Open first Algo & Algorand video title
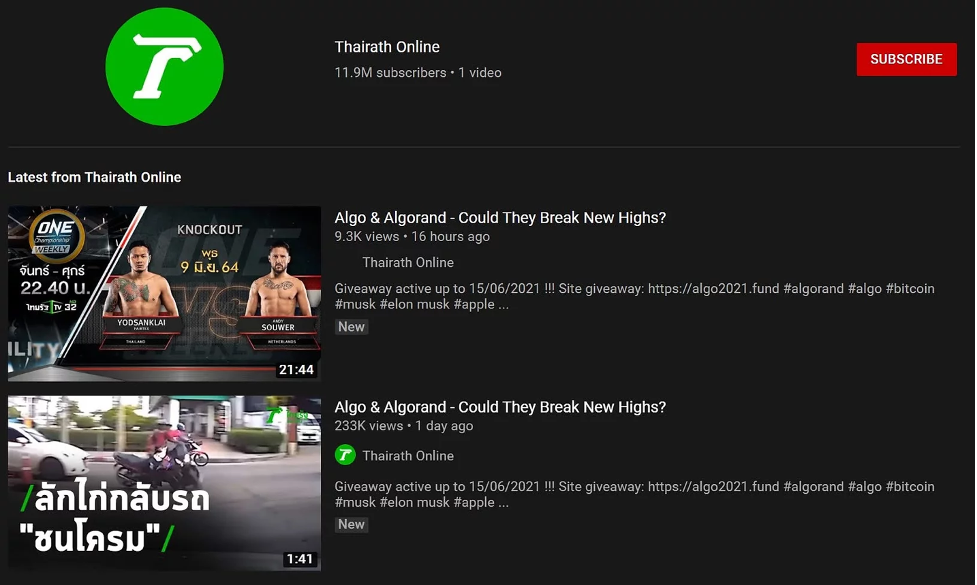This screenshot has height=585, width=977. 500,217
